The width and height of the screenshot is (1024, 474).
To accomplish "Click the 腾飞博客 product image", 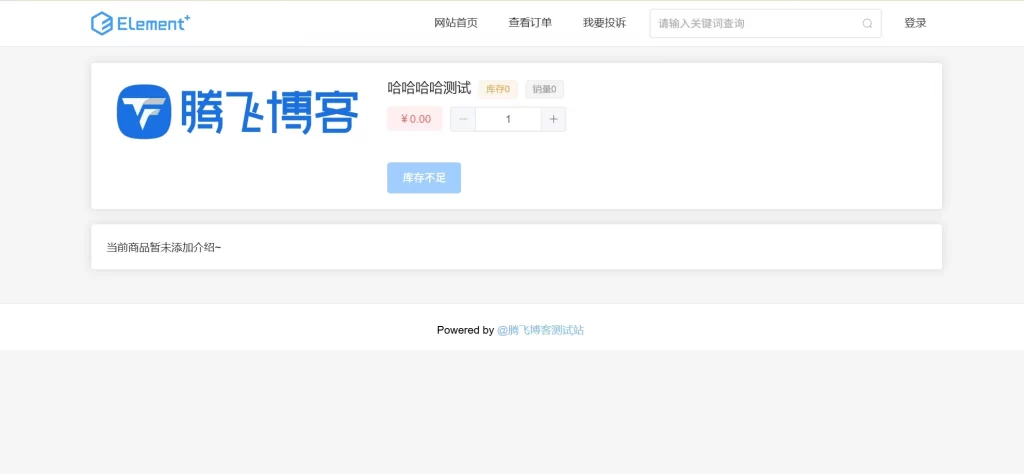I will tap(238, 111).
